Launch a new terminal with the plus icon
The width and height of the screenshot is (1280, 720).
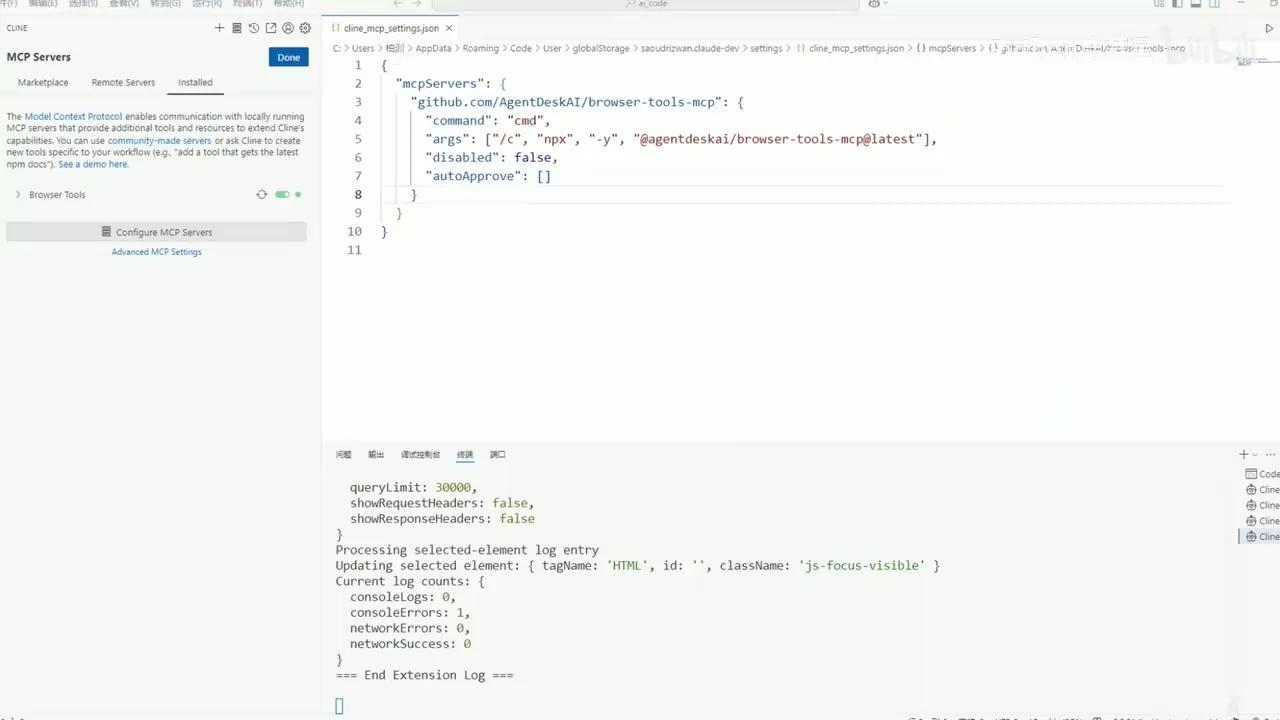click(x=1242, y=453)
